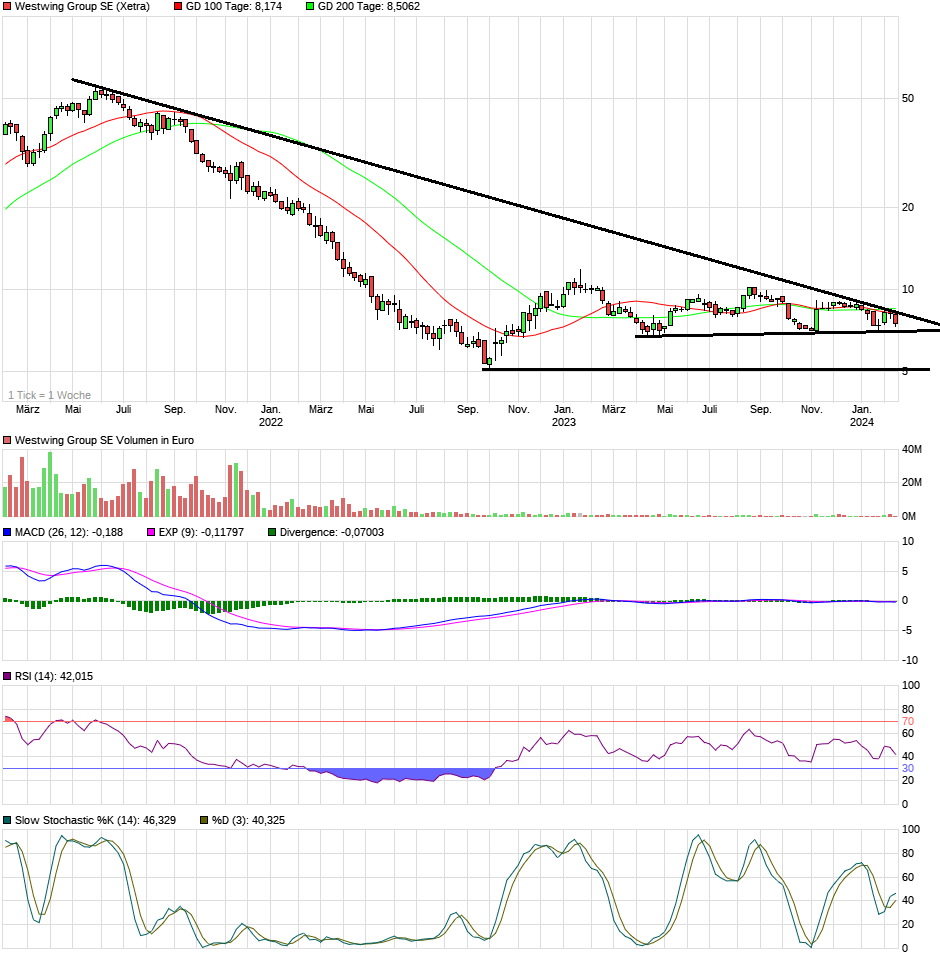Select the 2024 year label on the time axis
This screenshot has width=940, height=958.
pyautogui.click(x=862, y=422)
